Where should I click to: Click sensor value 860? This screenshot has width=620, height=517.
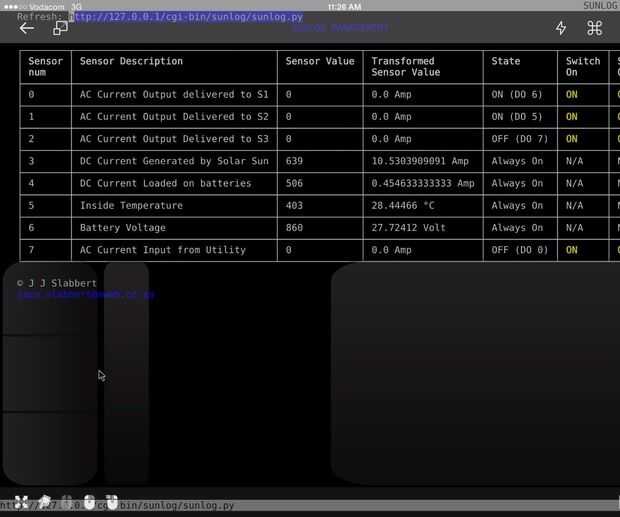point(294,228)
